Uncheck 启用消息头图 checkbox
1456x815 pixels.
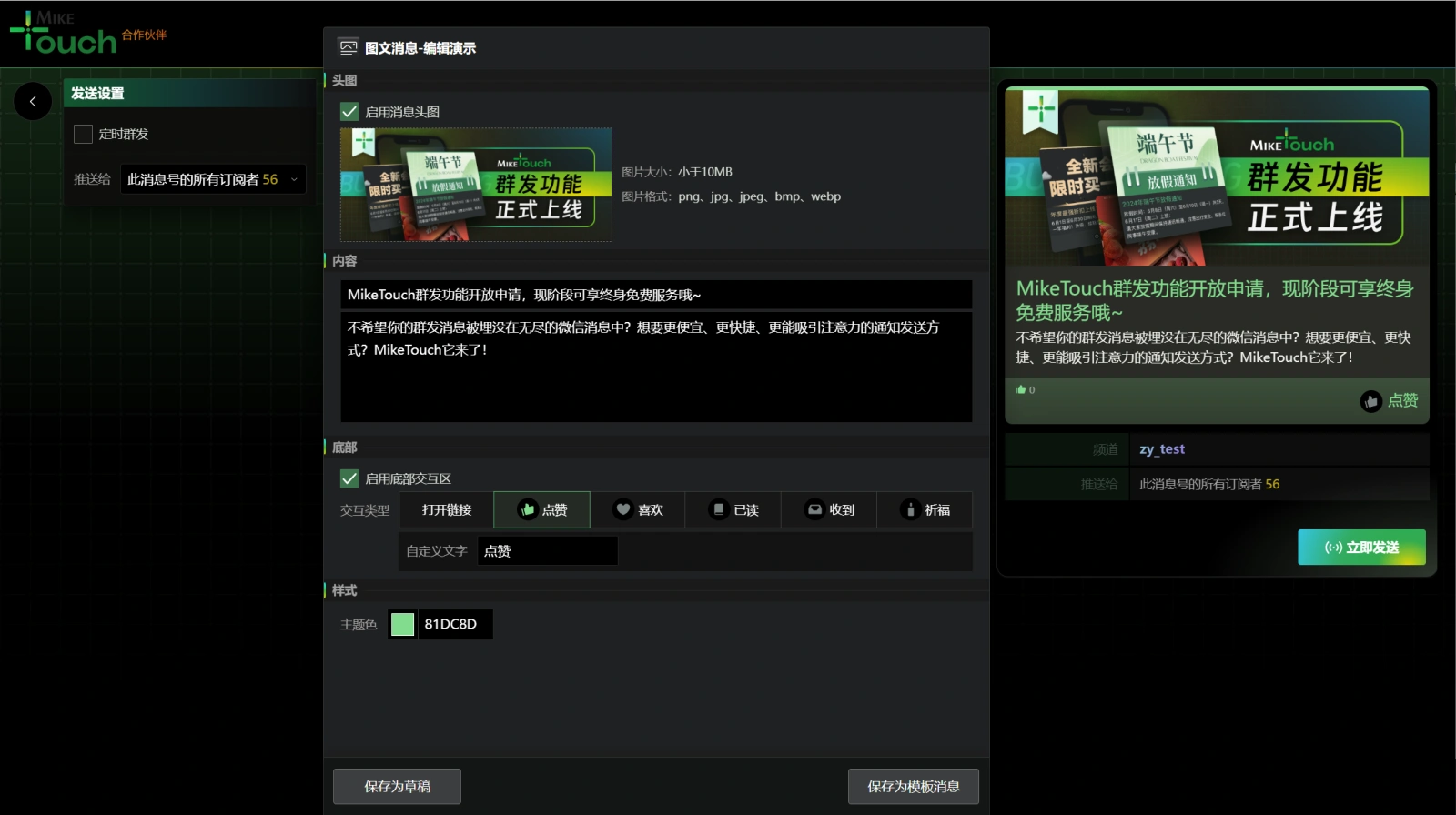349,112
